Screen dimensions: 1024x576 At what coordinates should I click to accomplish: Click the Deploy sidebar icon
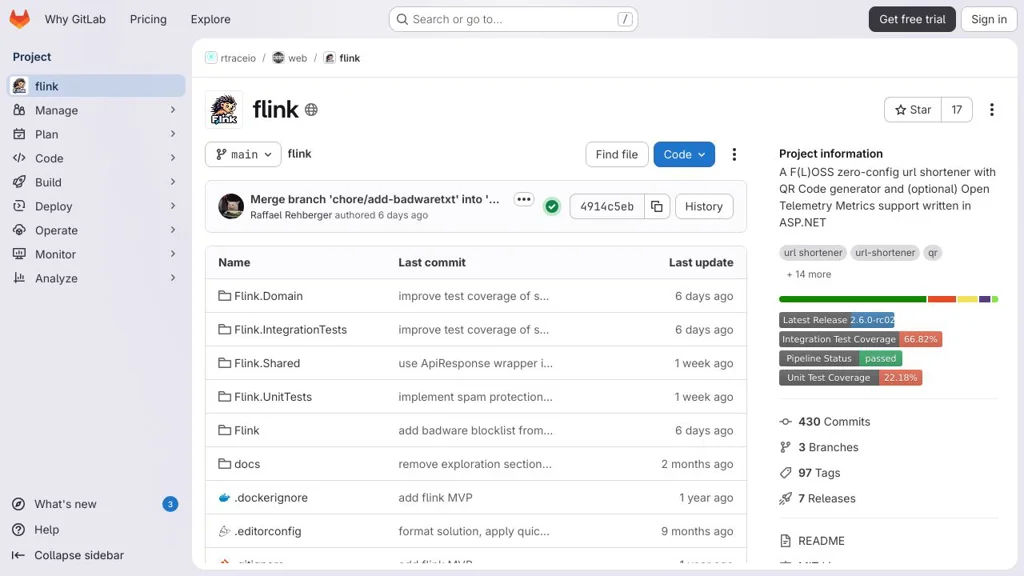click(x=20, y=206)
